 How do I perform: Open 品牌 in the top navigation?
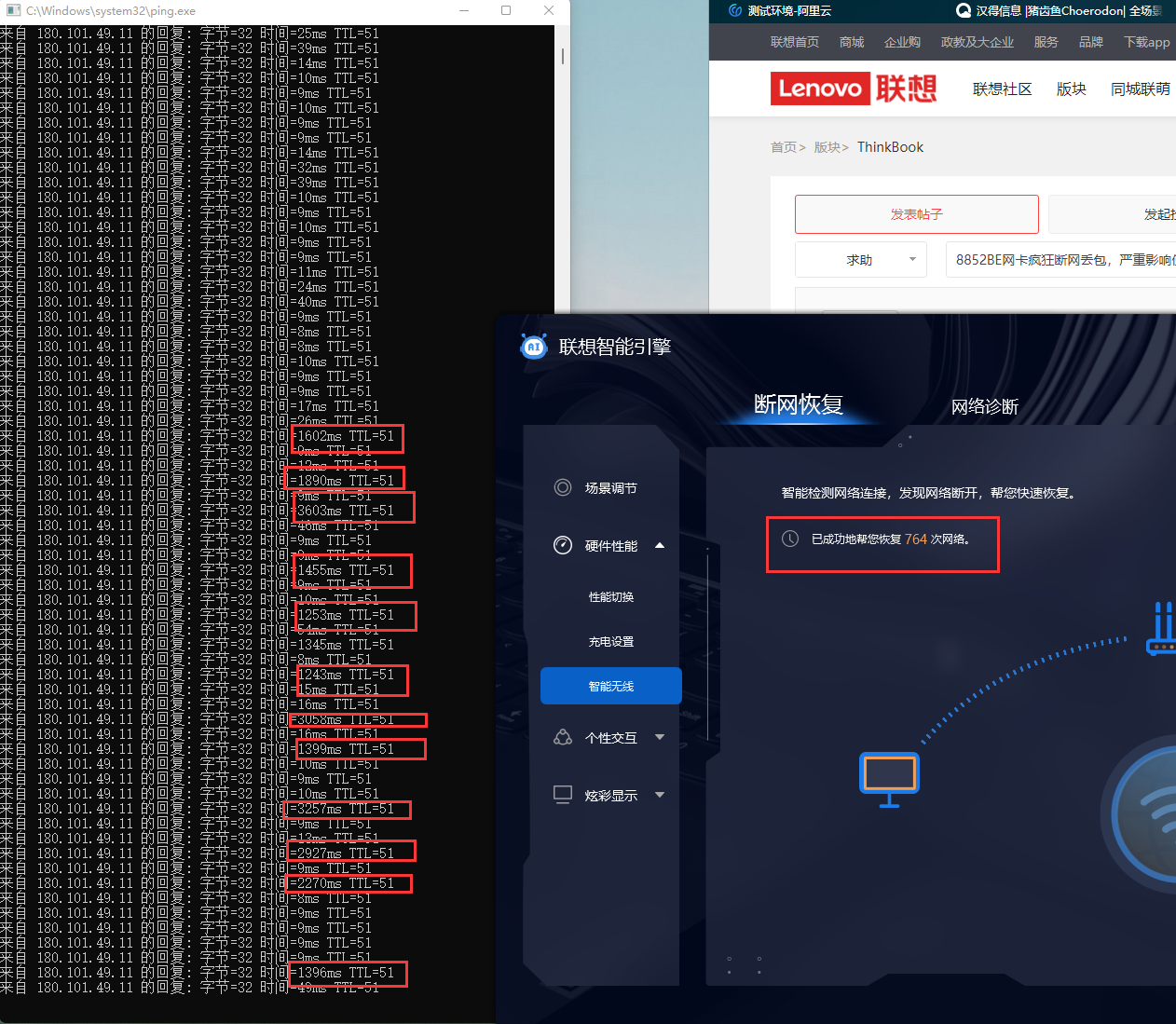(1091, 42)
